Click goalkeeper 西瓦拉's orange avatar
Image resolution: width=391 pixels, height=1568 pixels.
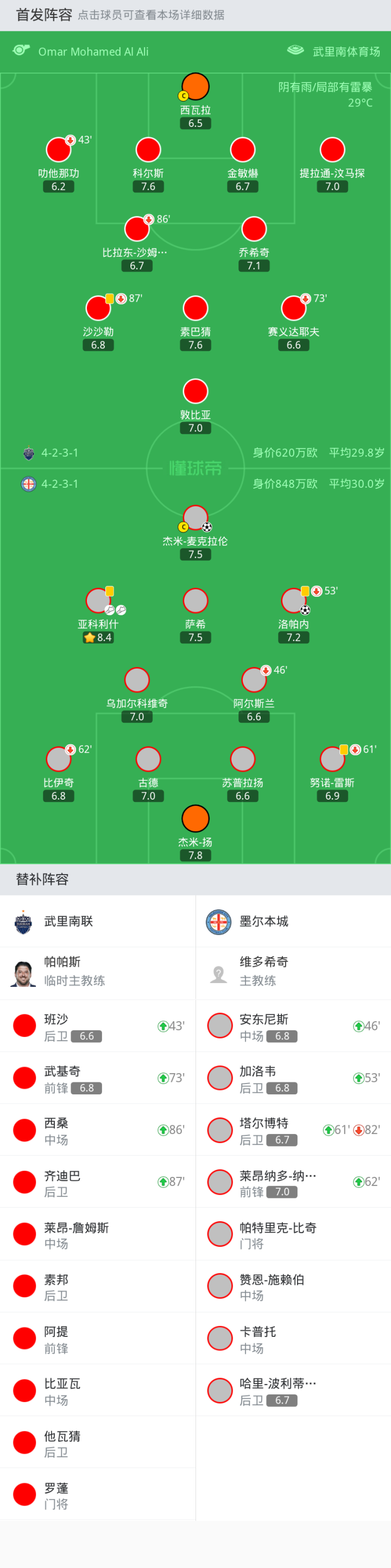(195, 87)
